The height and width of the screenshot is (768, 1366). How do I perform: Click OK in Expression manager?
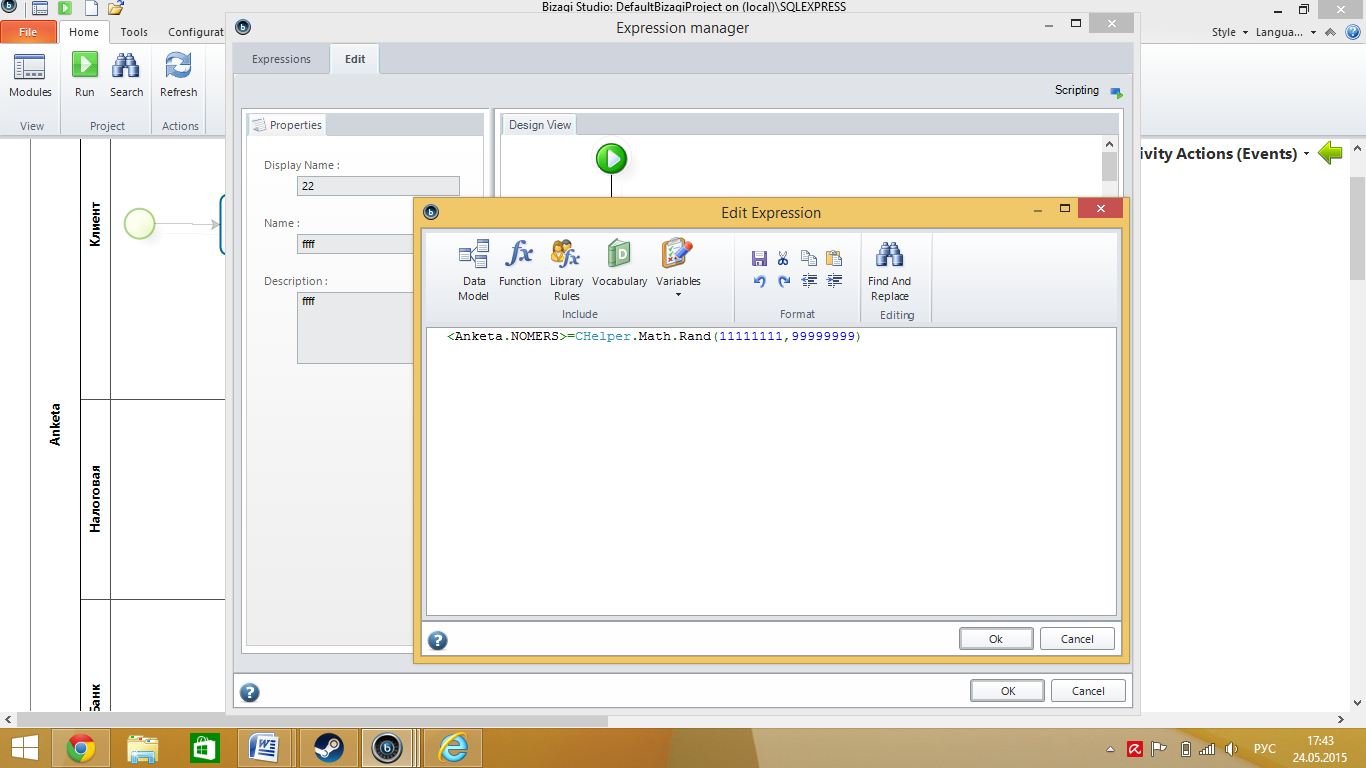coord(1008,691)
